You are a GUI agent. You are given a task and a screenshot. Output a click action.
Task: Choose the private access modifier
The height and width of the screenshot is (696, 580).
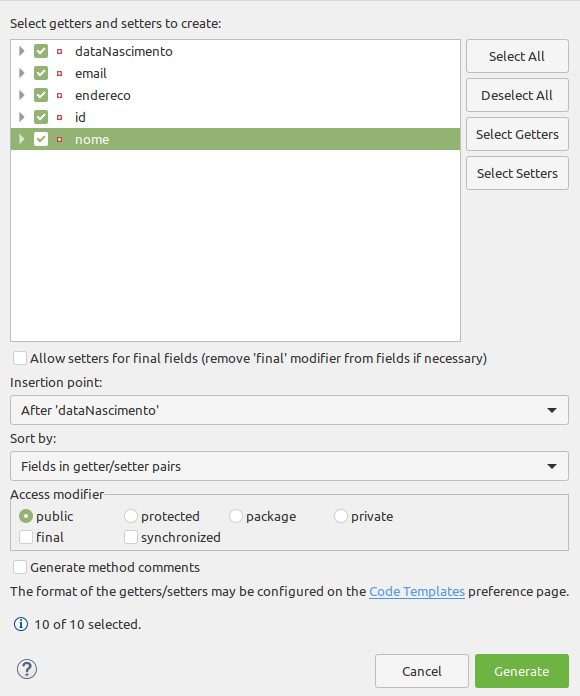tap(340, 516)
